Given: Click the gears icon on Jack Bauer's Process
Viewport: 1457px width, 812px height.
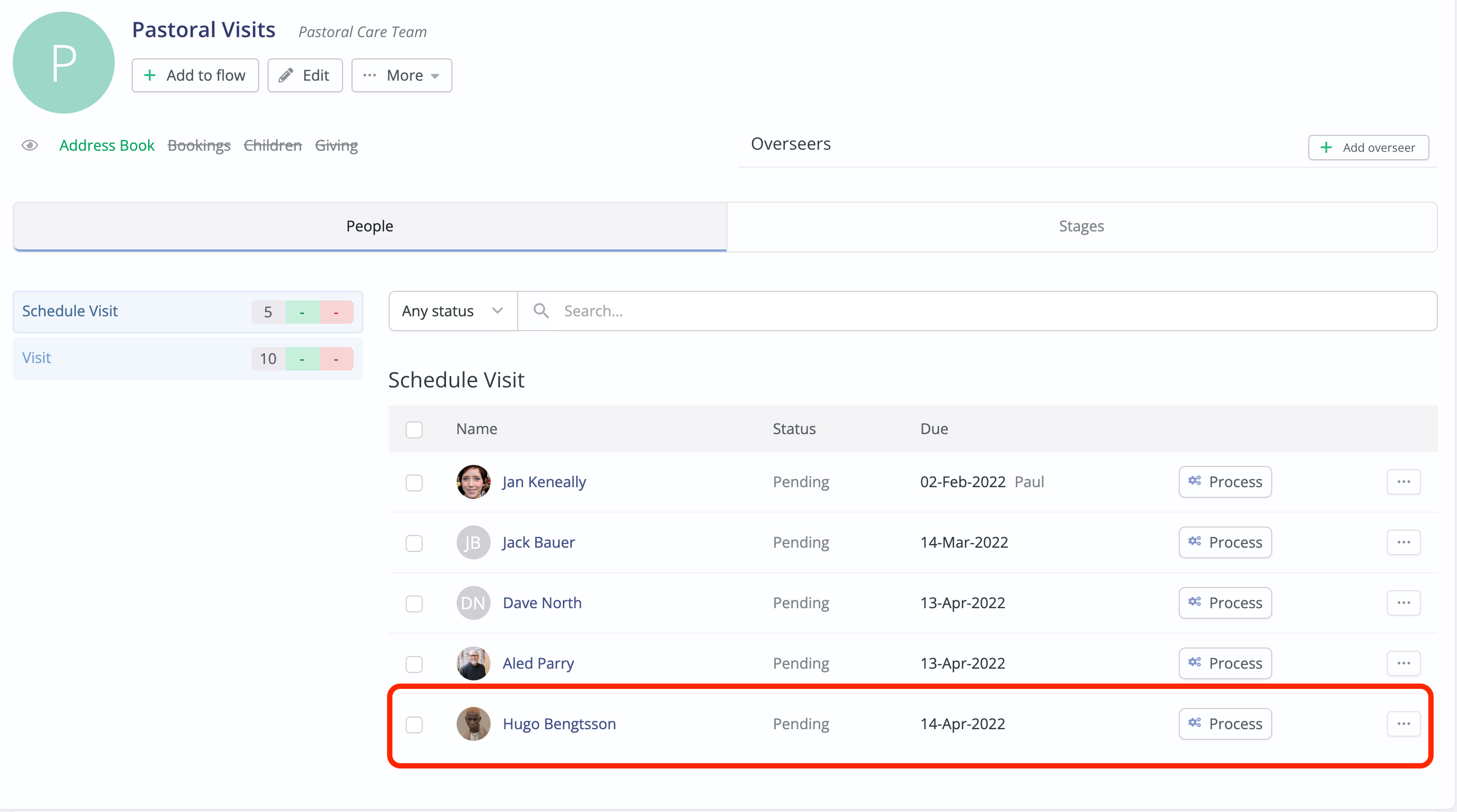Looking at the screenshot, I should [1194, 542].
